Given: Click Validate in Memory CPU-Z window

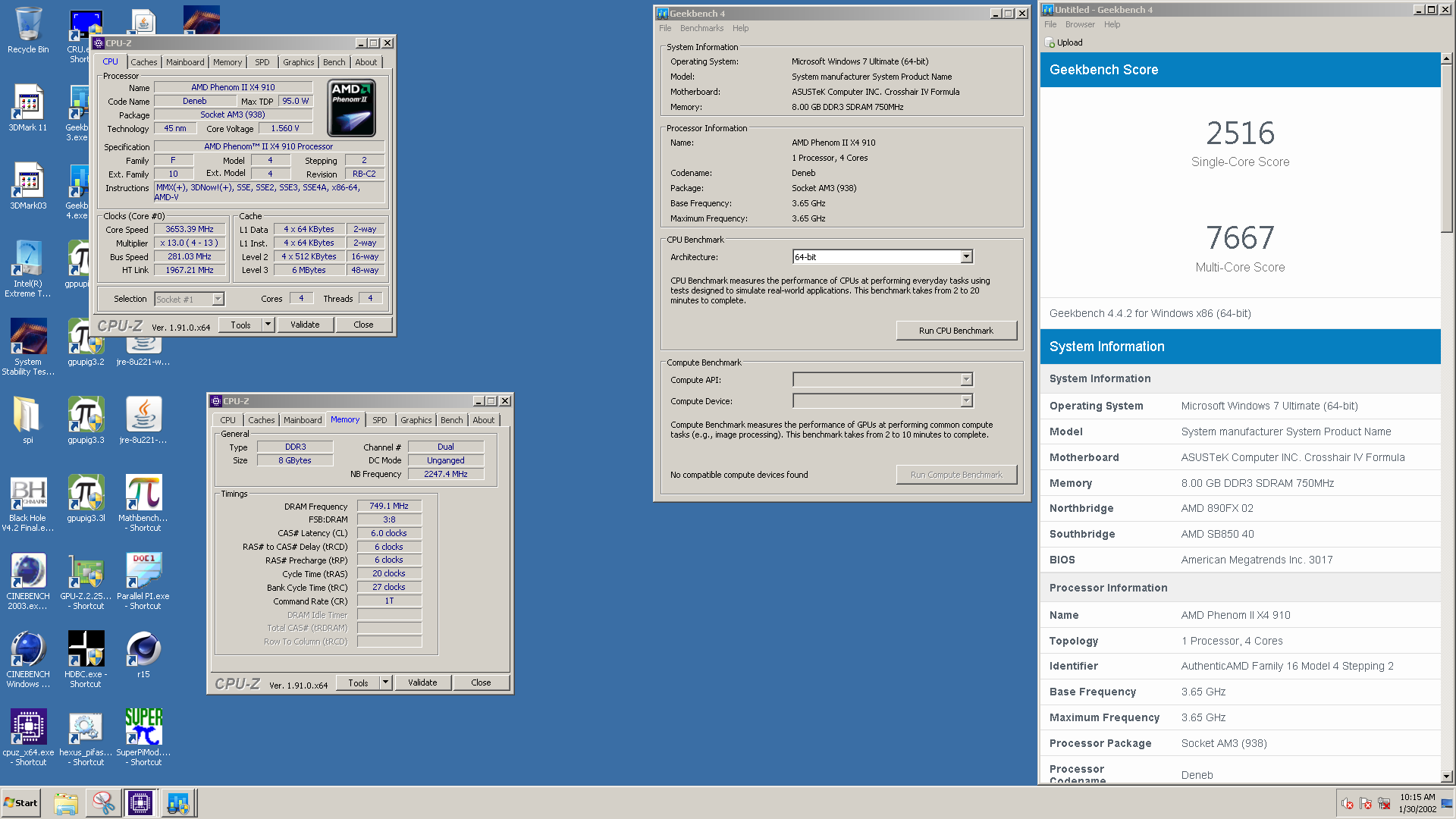Looking at the screenshot, I should pos(422,682).
